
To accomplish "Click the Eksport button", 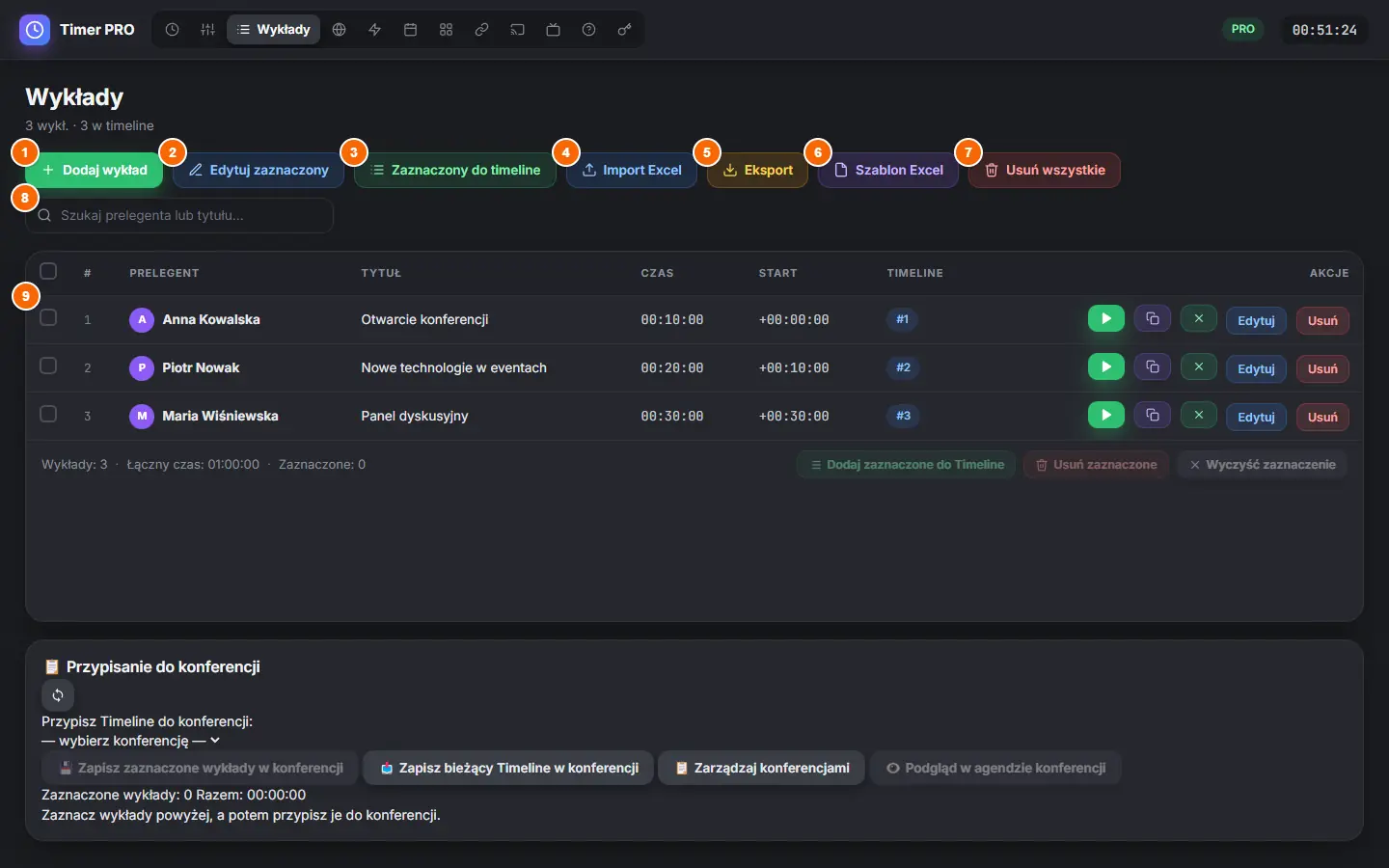I will pos(757,170).
